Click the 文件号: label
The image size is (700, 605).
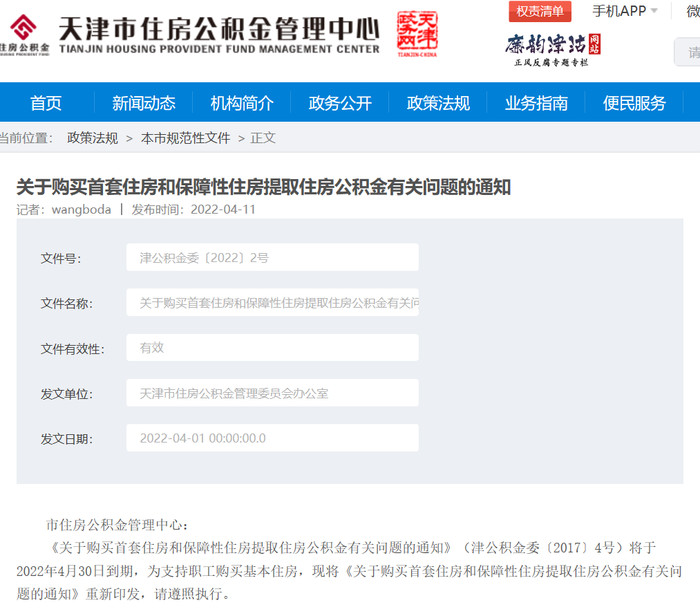pyautogui.click(x=61, y=258)
